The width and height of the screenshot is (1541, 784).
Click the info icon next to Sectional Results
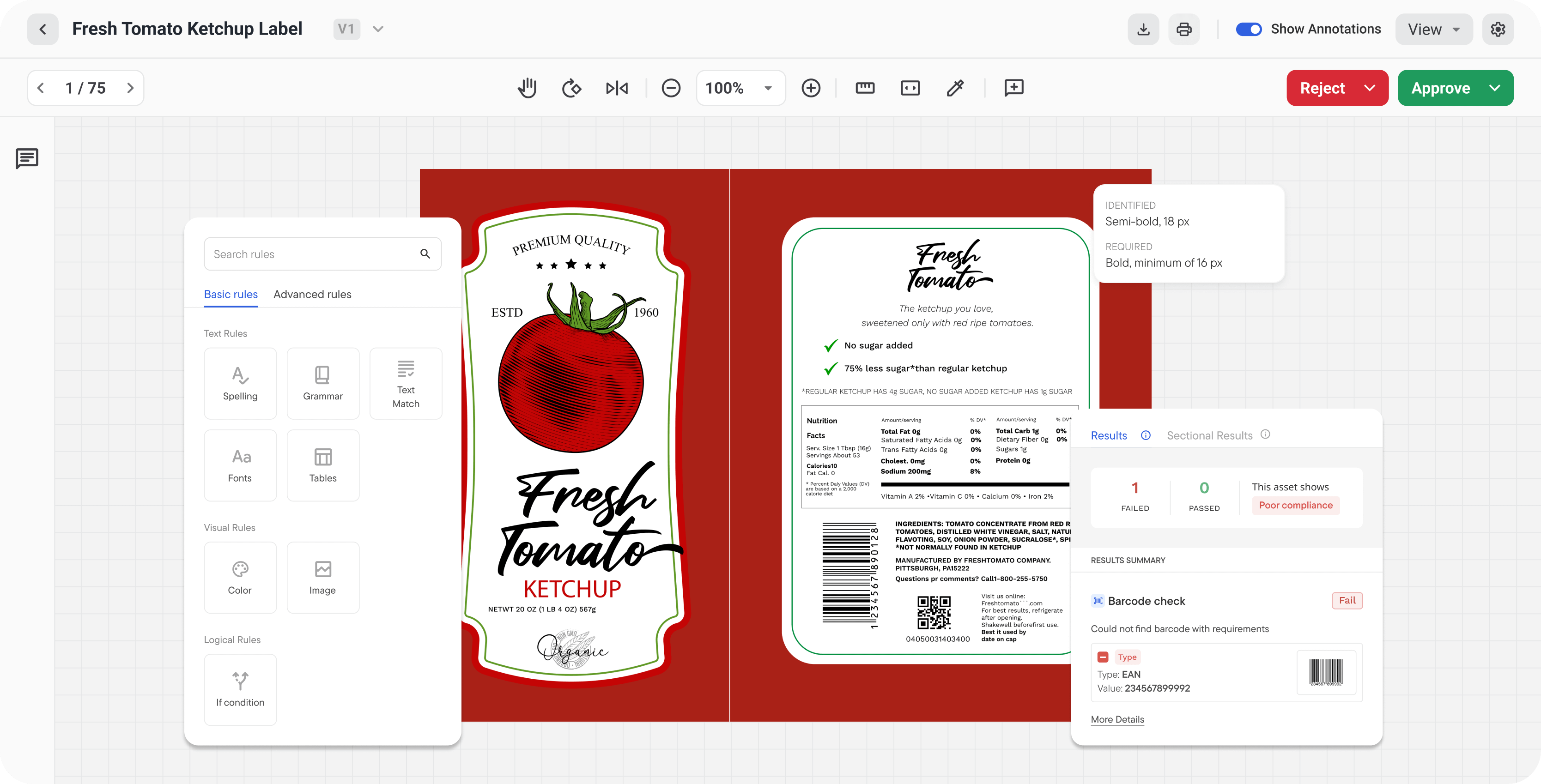(1265, 434)
